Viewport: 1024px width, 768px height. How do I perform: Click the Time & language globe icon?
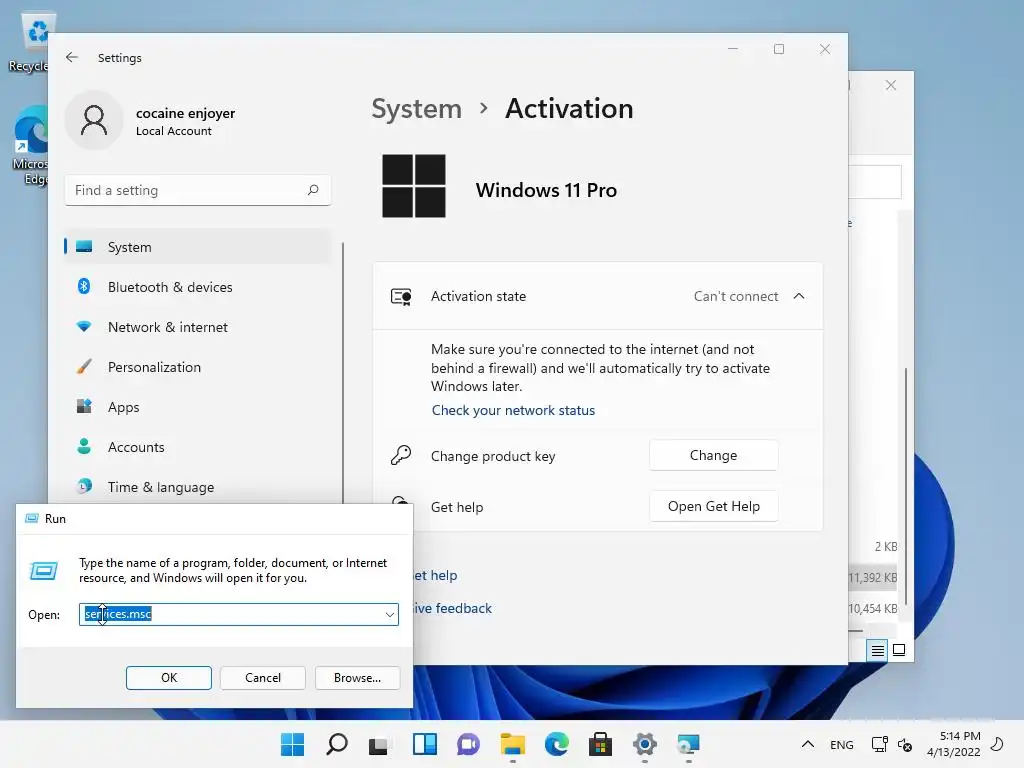[84, 487]
